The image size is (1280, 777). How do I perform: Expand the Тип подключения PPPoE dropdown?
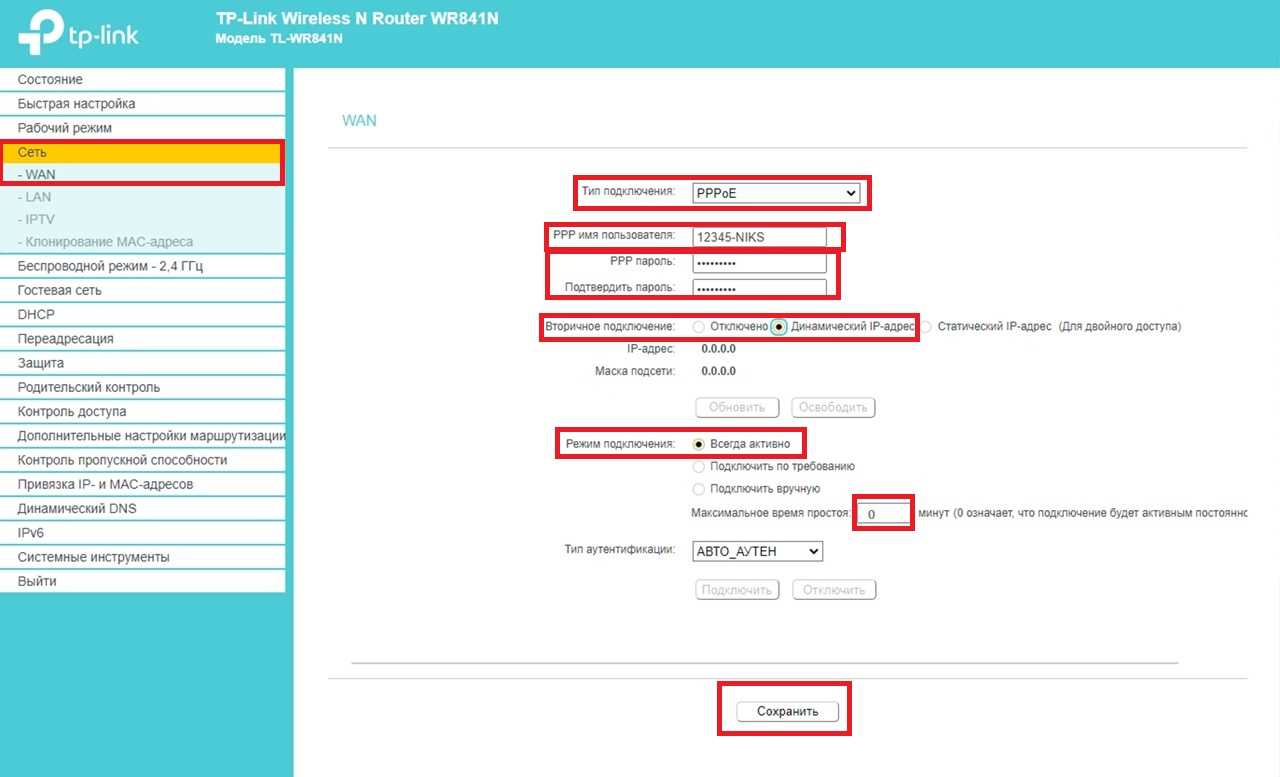[x=776, y=193]
